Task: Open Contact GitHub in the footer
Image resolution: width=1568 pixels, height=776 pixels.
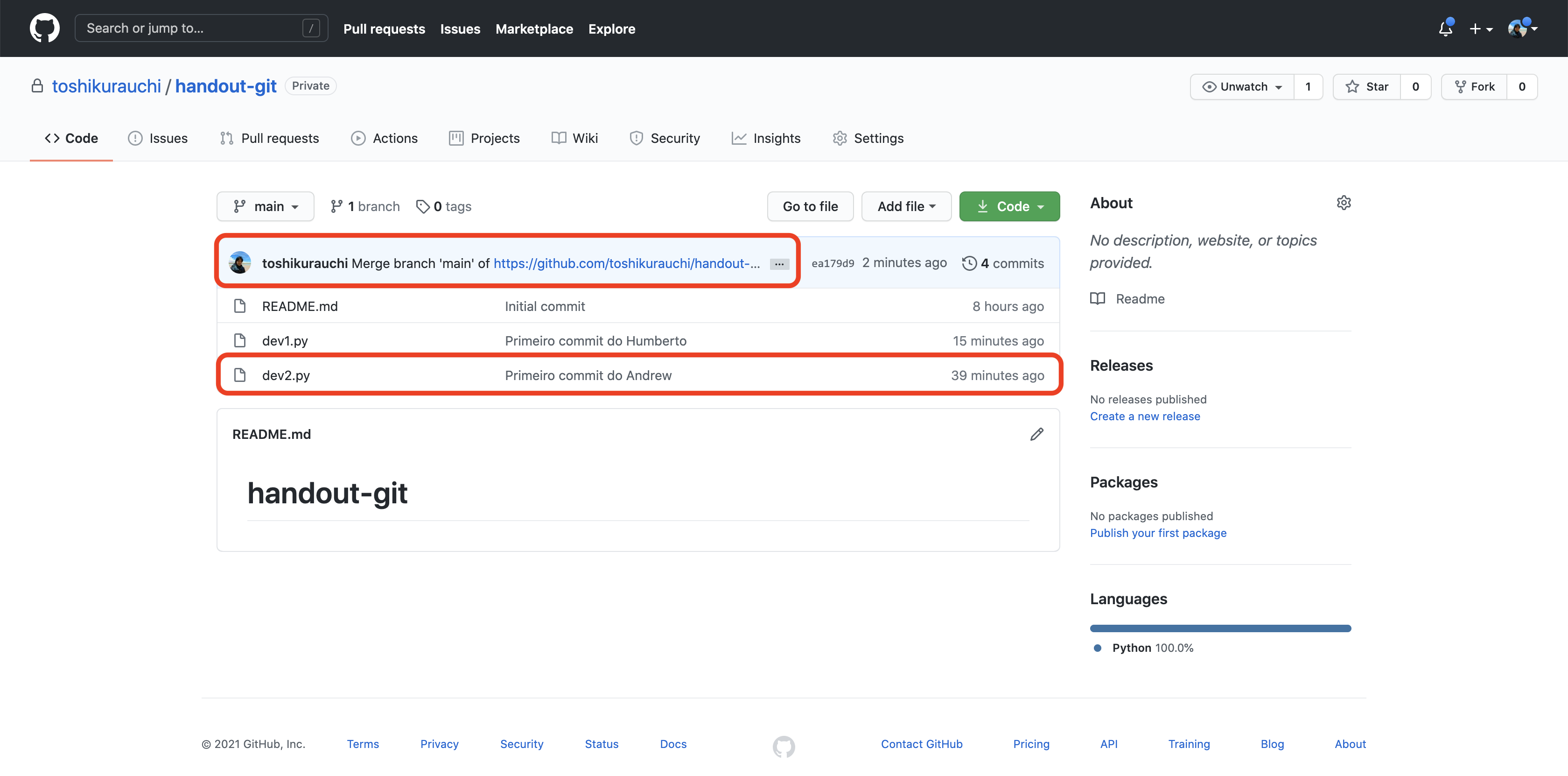Action: tap(922, 744)
